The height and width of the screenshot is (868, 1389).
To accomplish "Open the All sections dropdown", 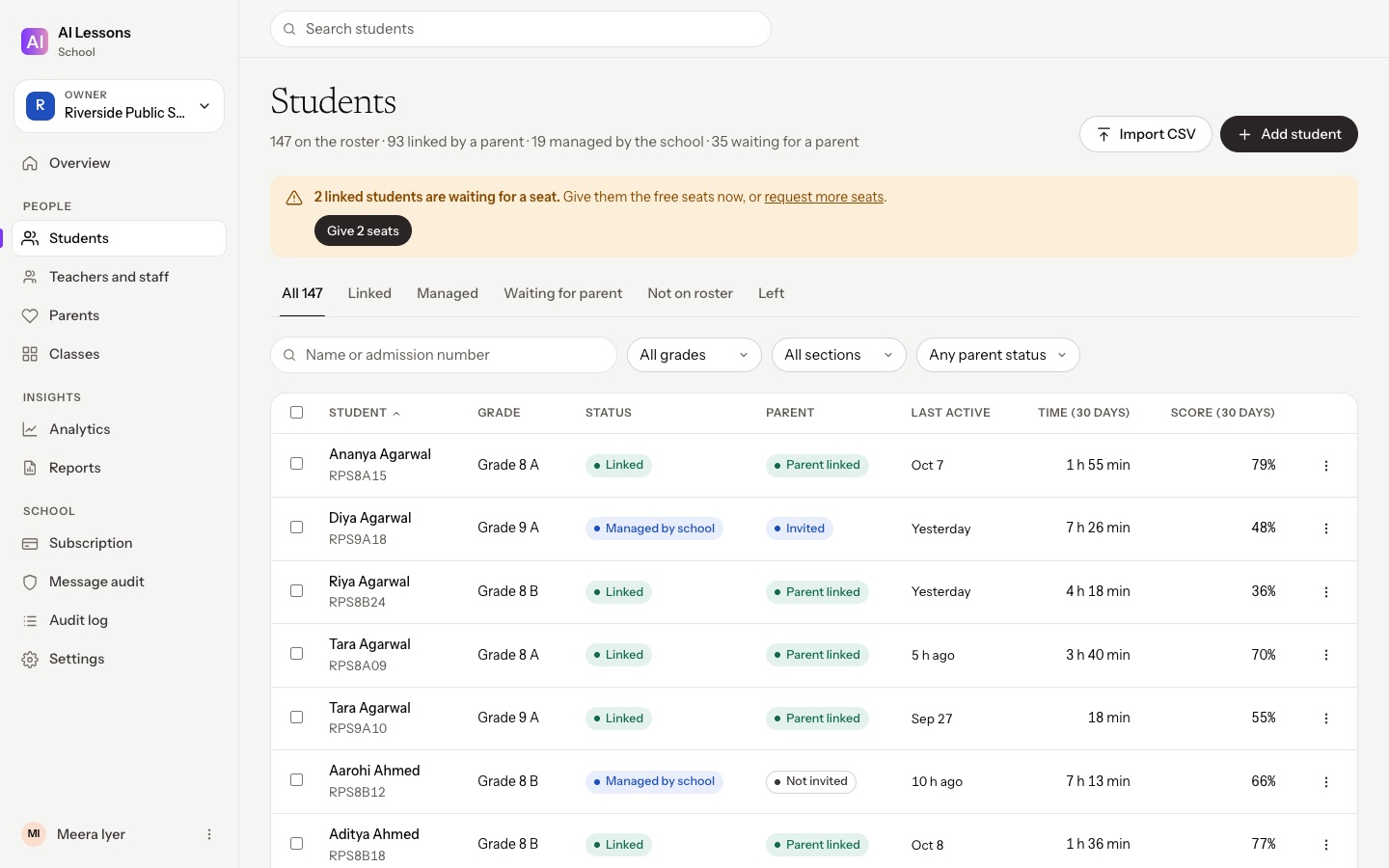I will (839, 355).
